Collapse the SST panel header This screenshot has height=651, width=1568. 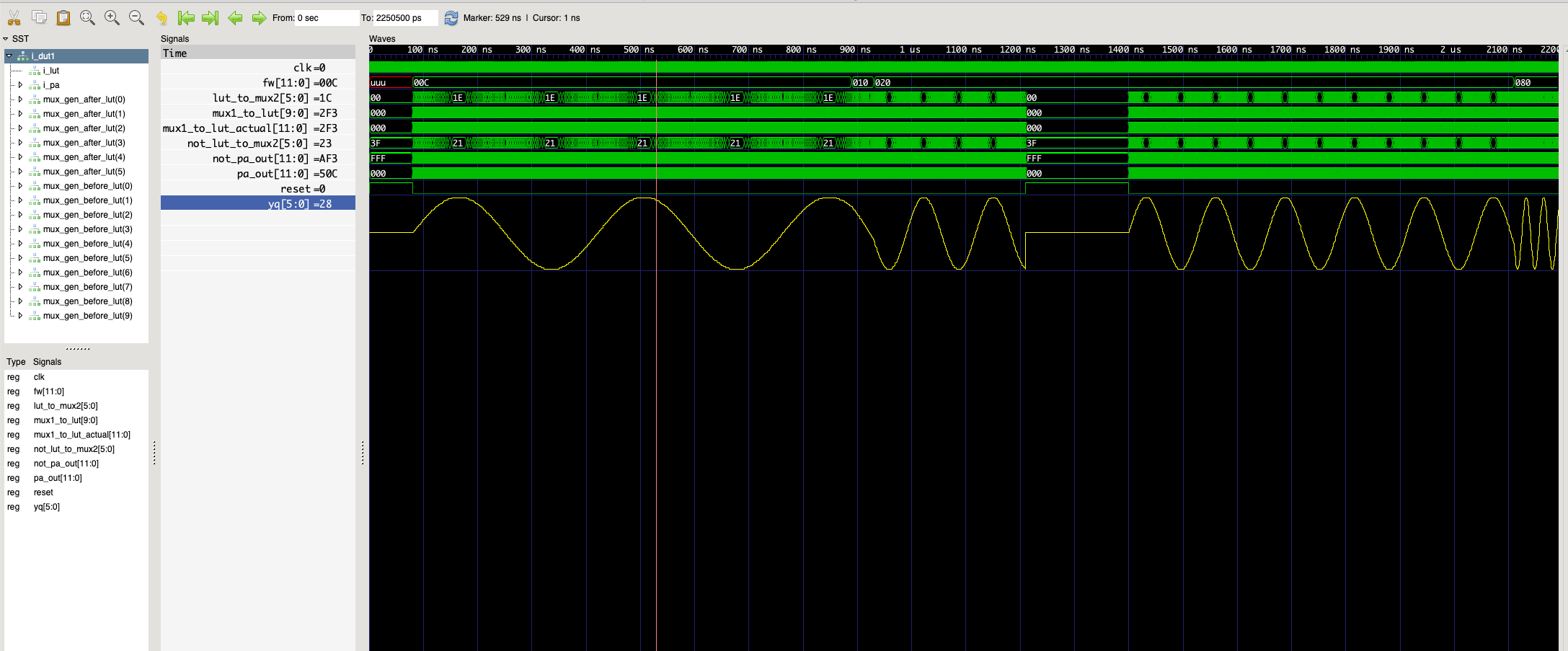pos(6,38)
